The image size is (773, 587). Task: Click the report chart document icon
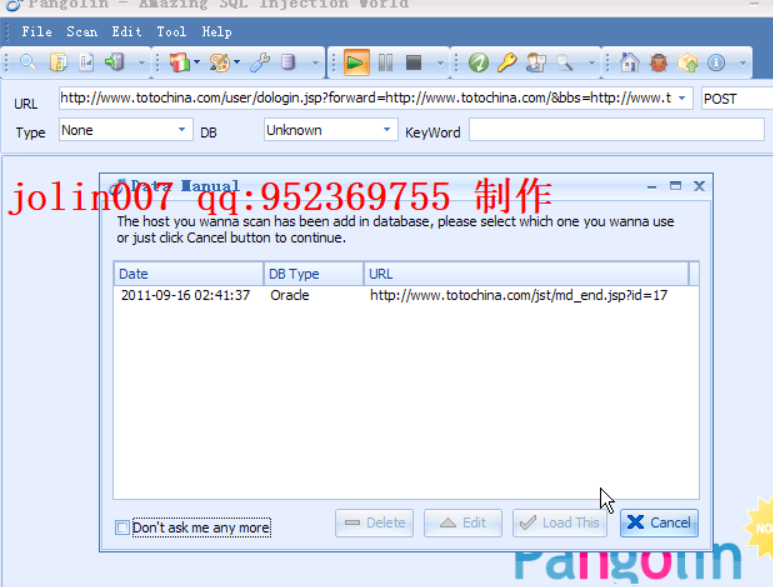point(86,63)
